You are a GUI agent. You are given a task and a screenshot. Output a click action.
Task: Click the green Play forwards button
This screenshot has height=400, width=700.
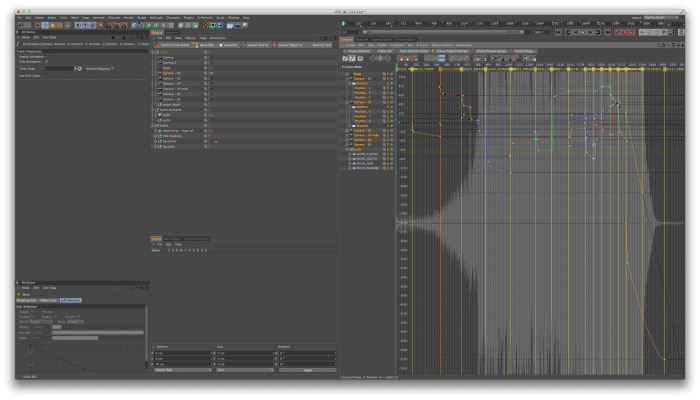(x=583, y=32)
